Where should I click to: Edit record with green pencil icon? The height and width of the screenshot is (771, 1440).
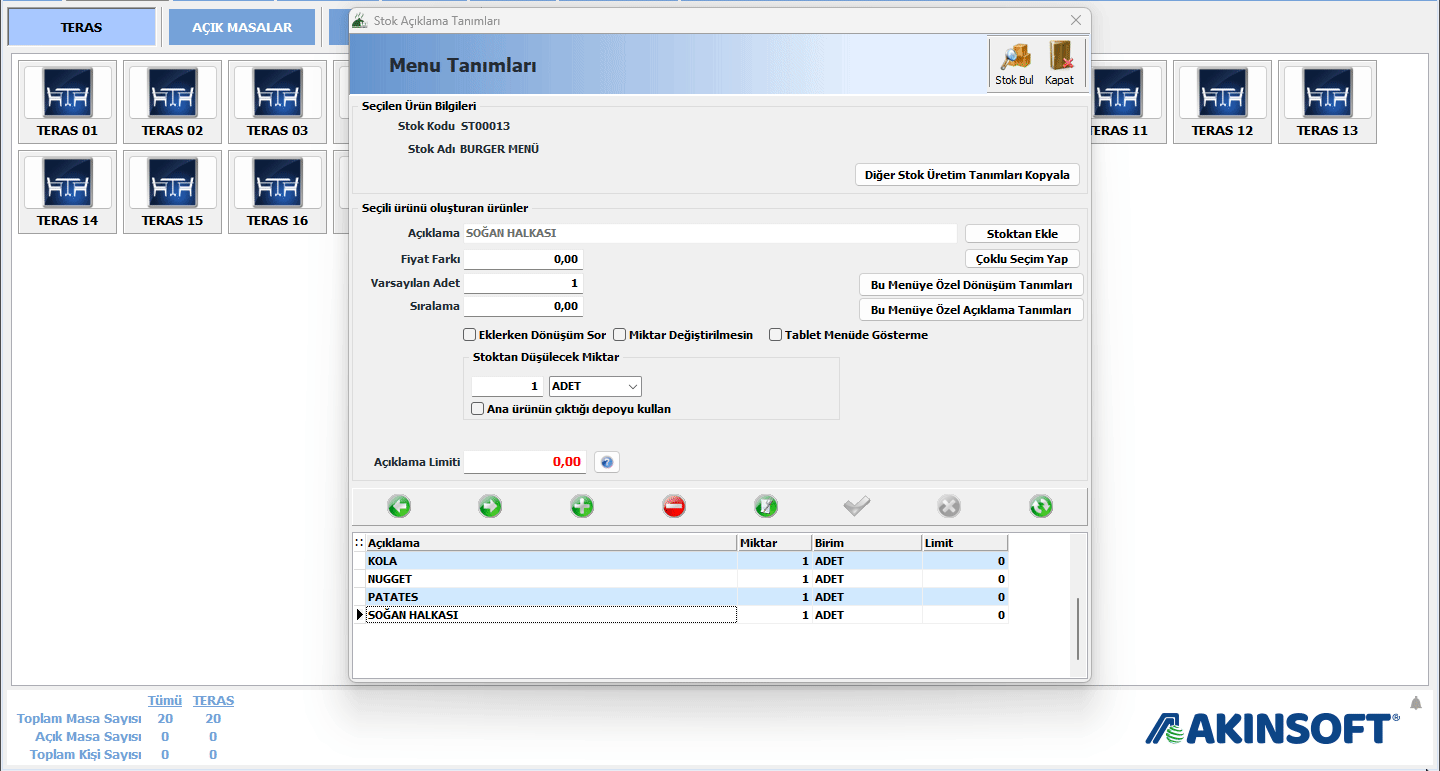tap(765, 507)
